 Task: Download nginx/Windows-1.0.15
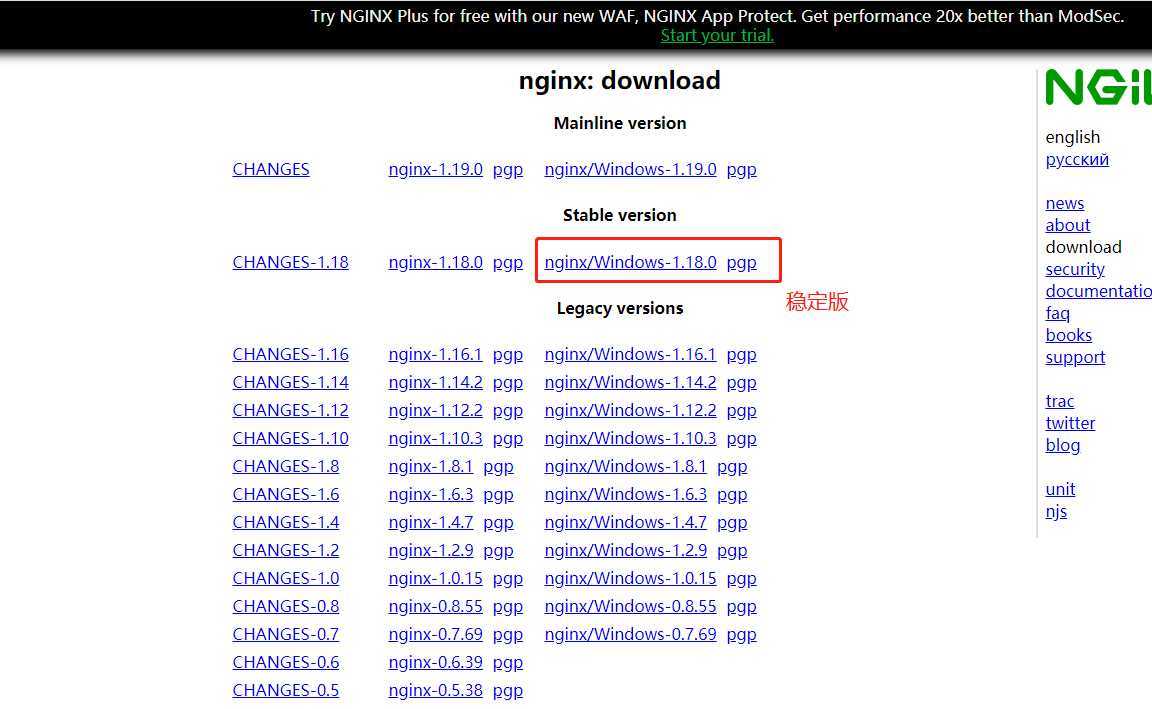pos(630,578)
